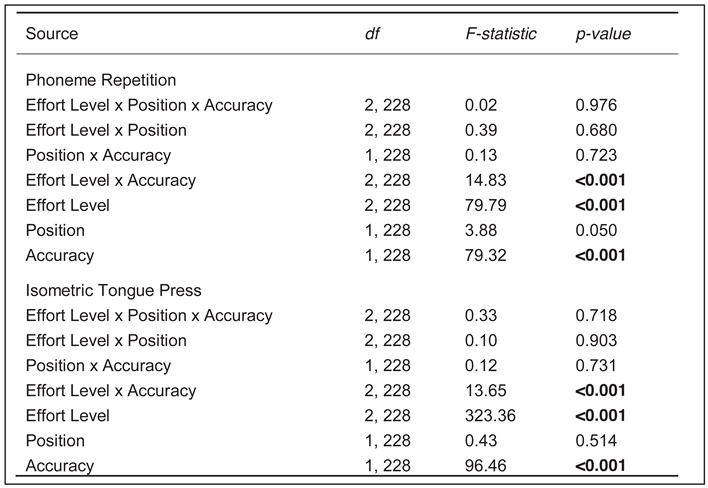Select the p-value 0.903 cell

(x=596, y=340)
